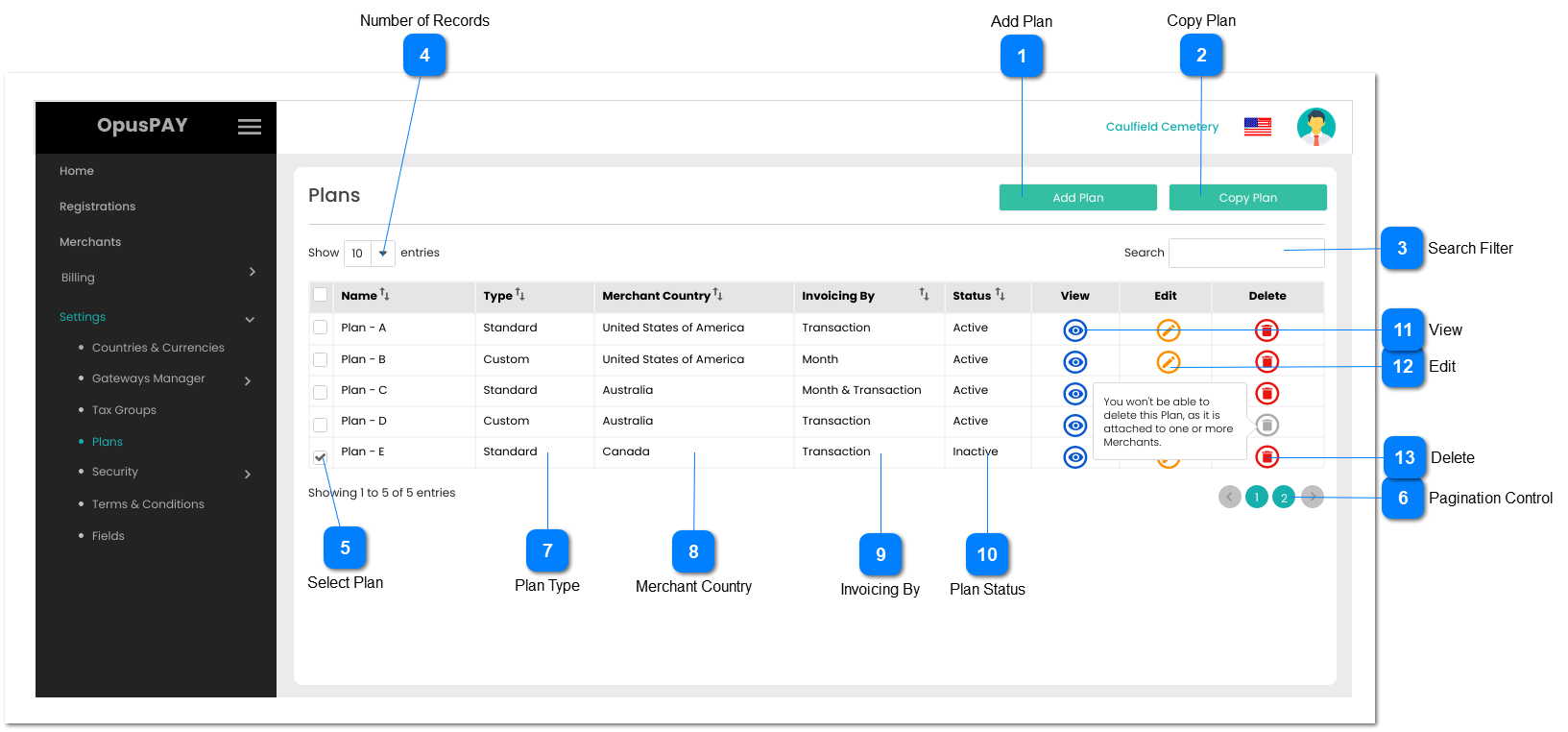The image size is (1568, 732).
Task: Expand the Gateways Manager submenu arrow
Action: (248, 381)
